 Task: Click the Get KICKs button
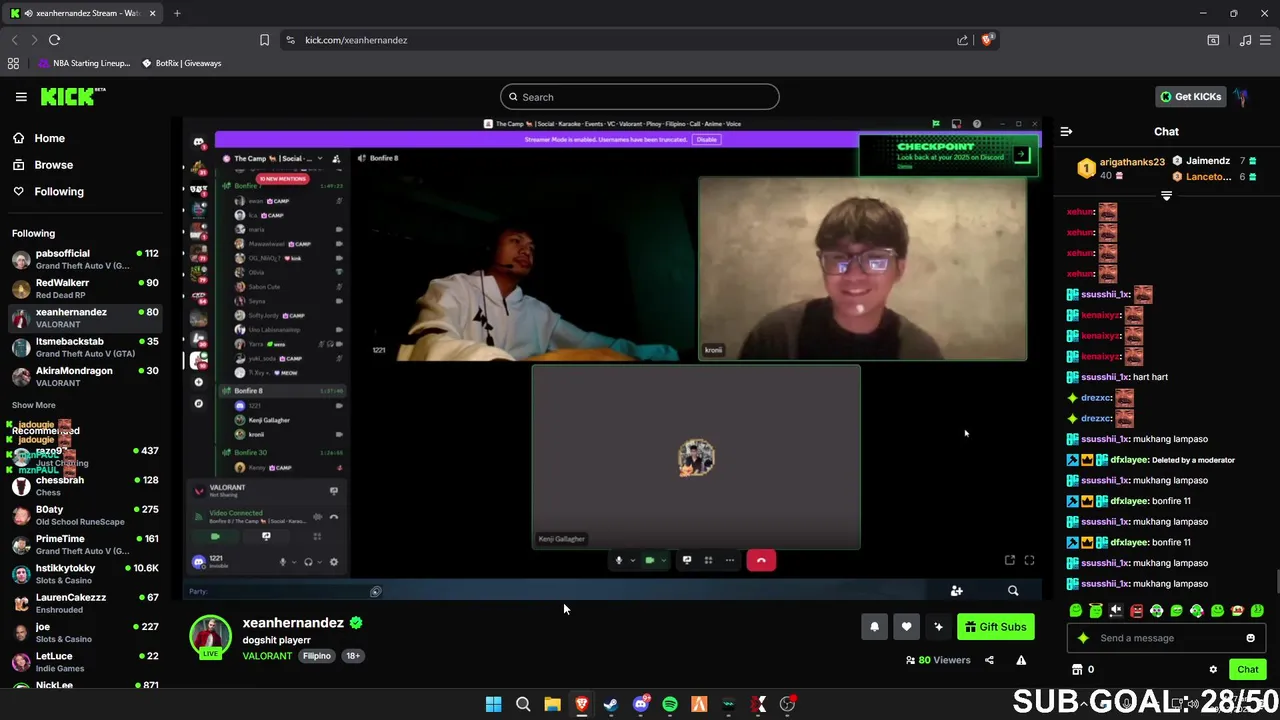pyautogui.click(x=1190, y=97)
